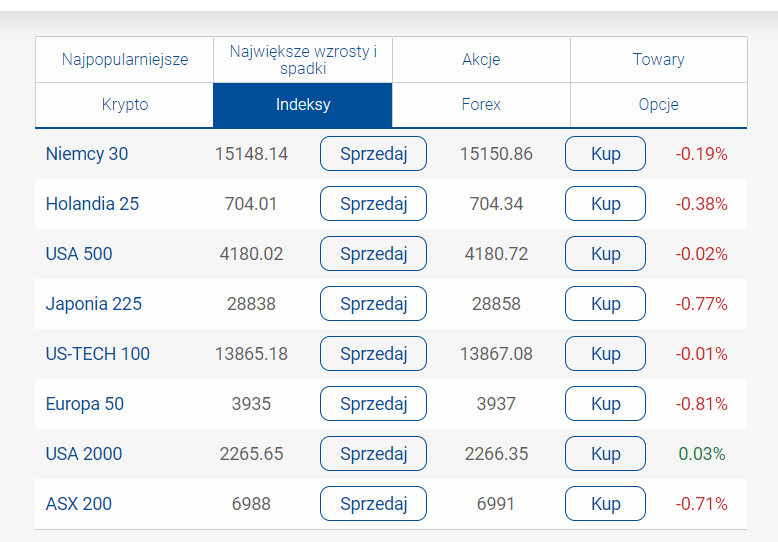Screen dimensions: 778x542
Task: Click Sprzedaj in the Japonia 225 row
Action: click(x=373, y=304)
